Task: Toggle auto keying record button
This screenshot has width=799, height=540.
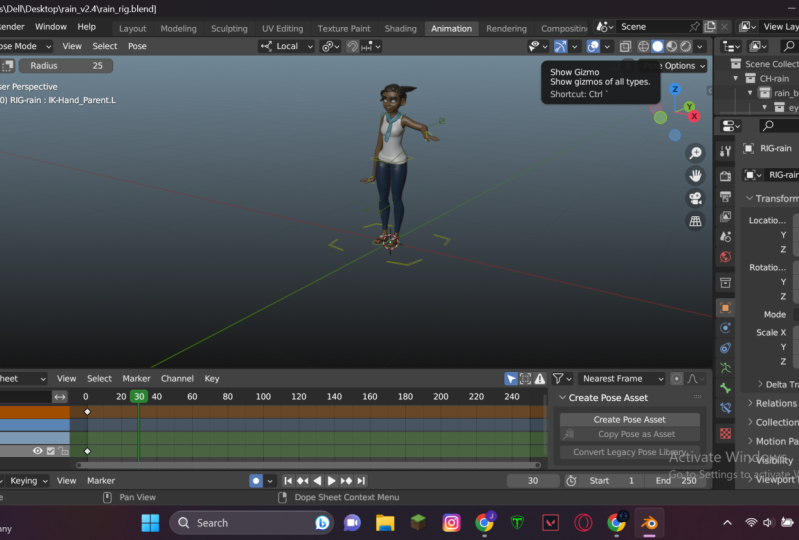Action: tap(256, 481)
